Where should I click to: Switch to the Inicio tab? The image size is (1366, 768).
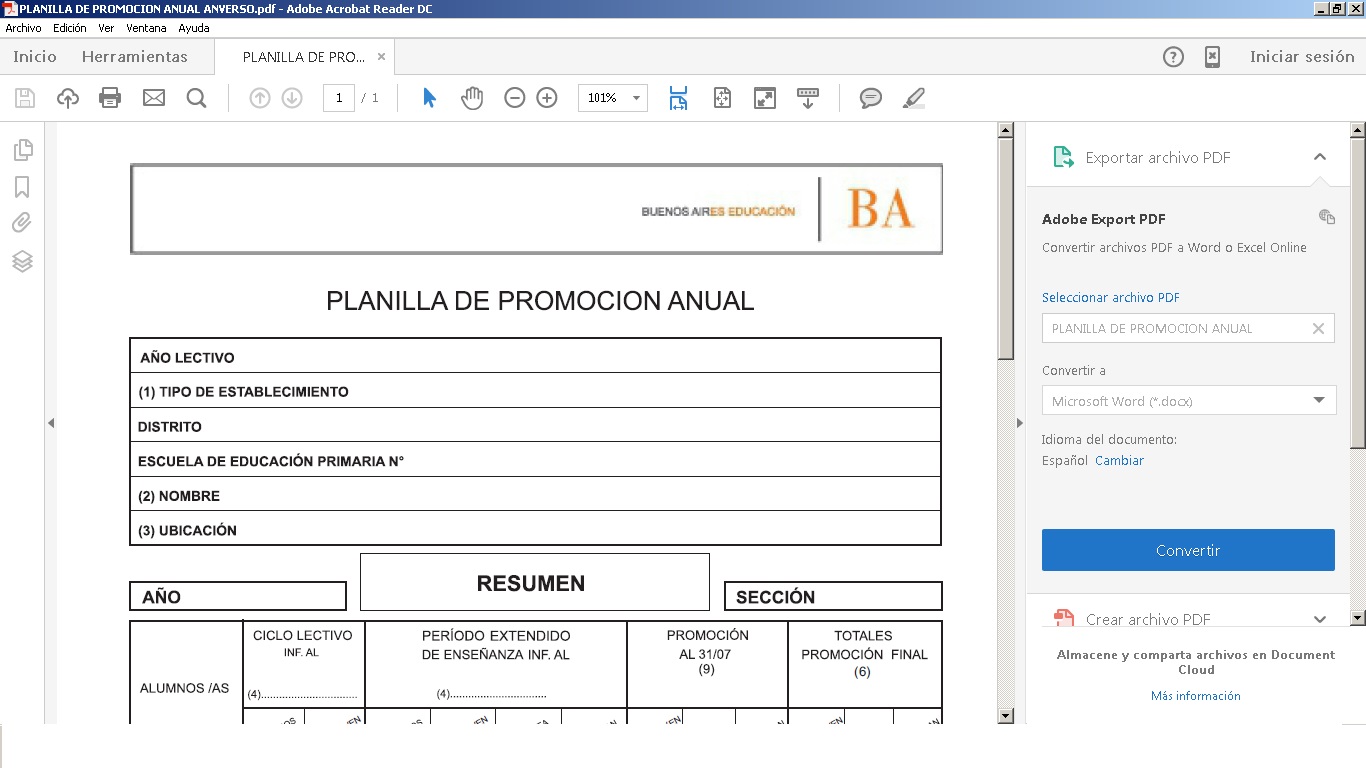34,56
